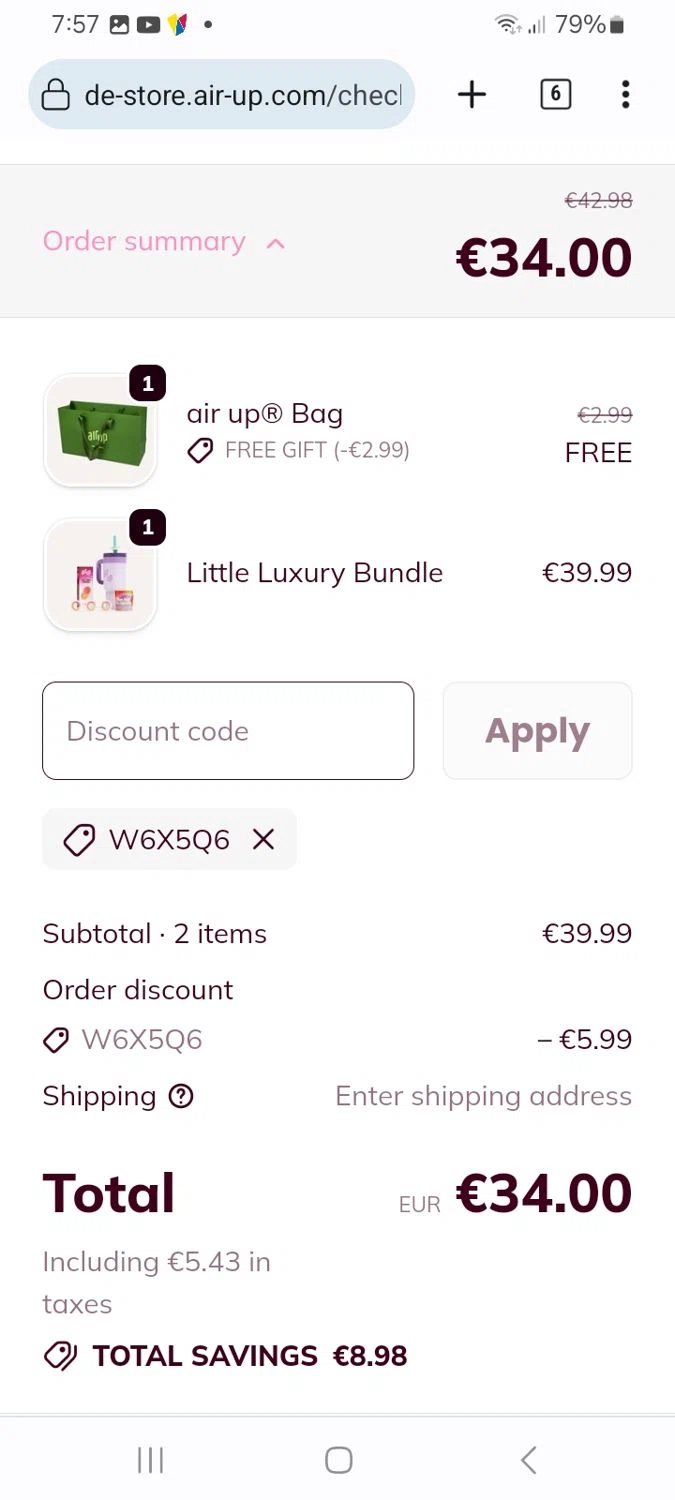Tap the shipping help question mark icon
This screenshot has height=1500, width=675.
(181, 1096)
